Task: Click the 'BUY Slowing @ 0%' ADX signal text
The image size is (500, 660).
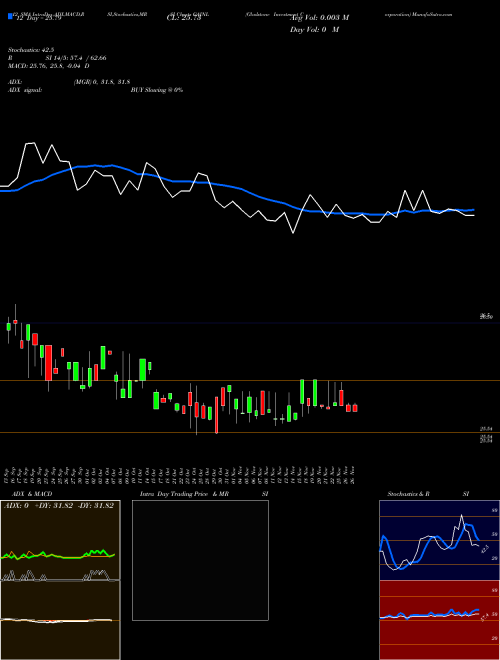Action: pos(157,90)
